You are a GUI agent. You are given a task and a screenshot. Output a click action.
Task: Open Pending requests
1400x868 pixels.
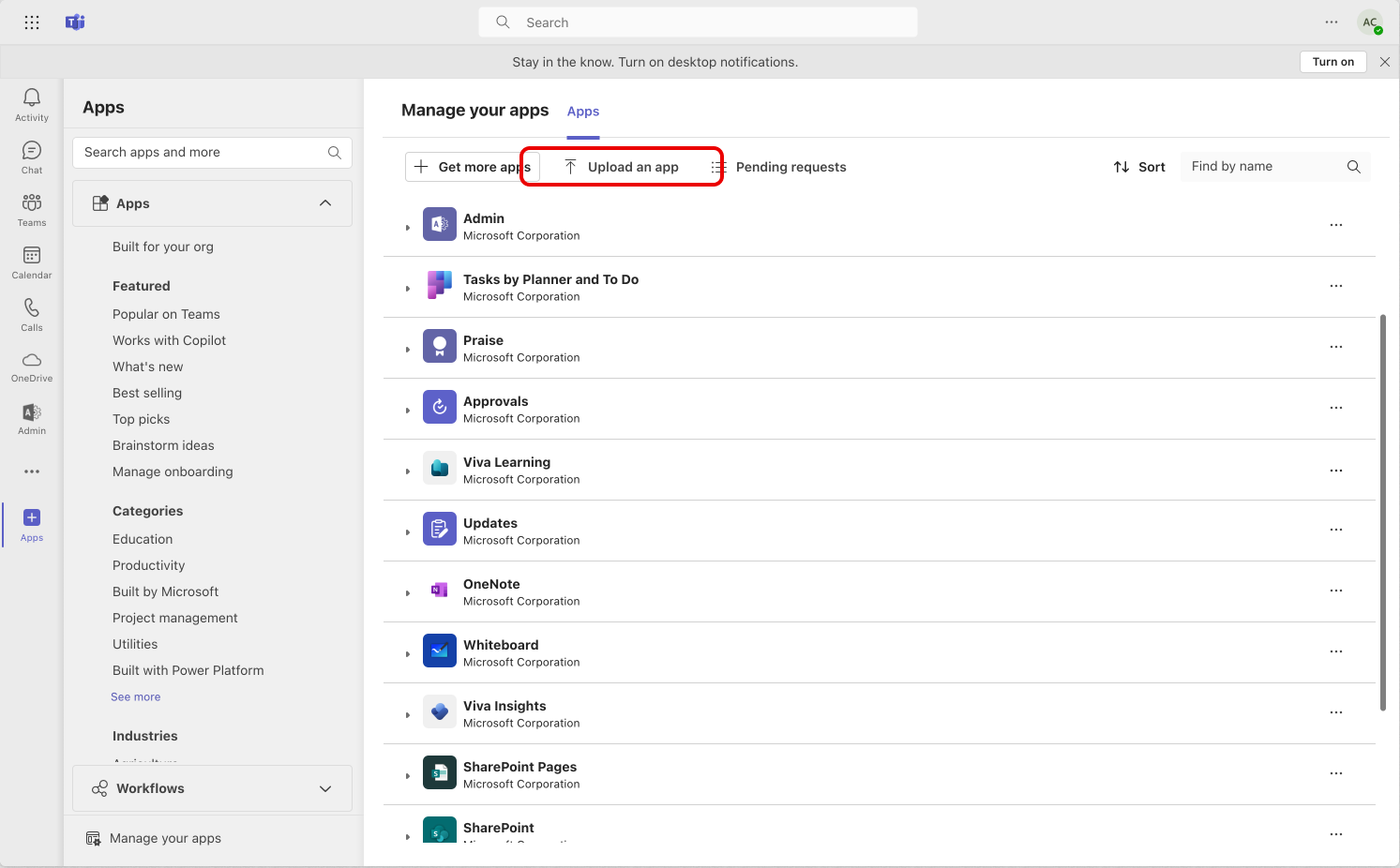coord(778,167)
